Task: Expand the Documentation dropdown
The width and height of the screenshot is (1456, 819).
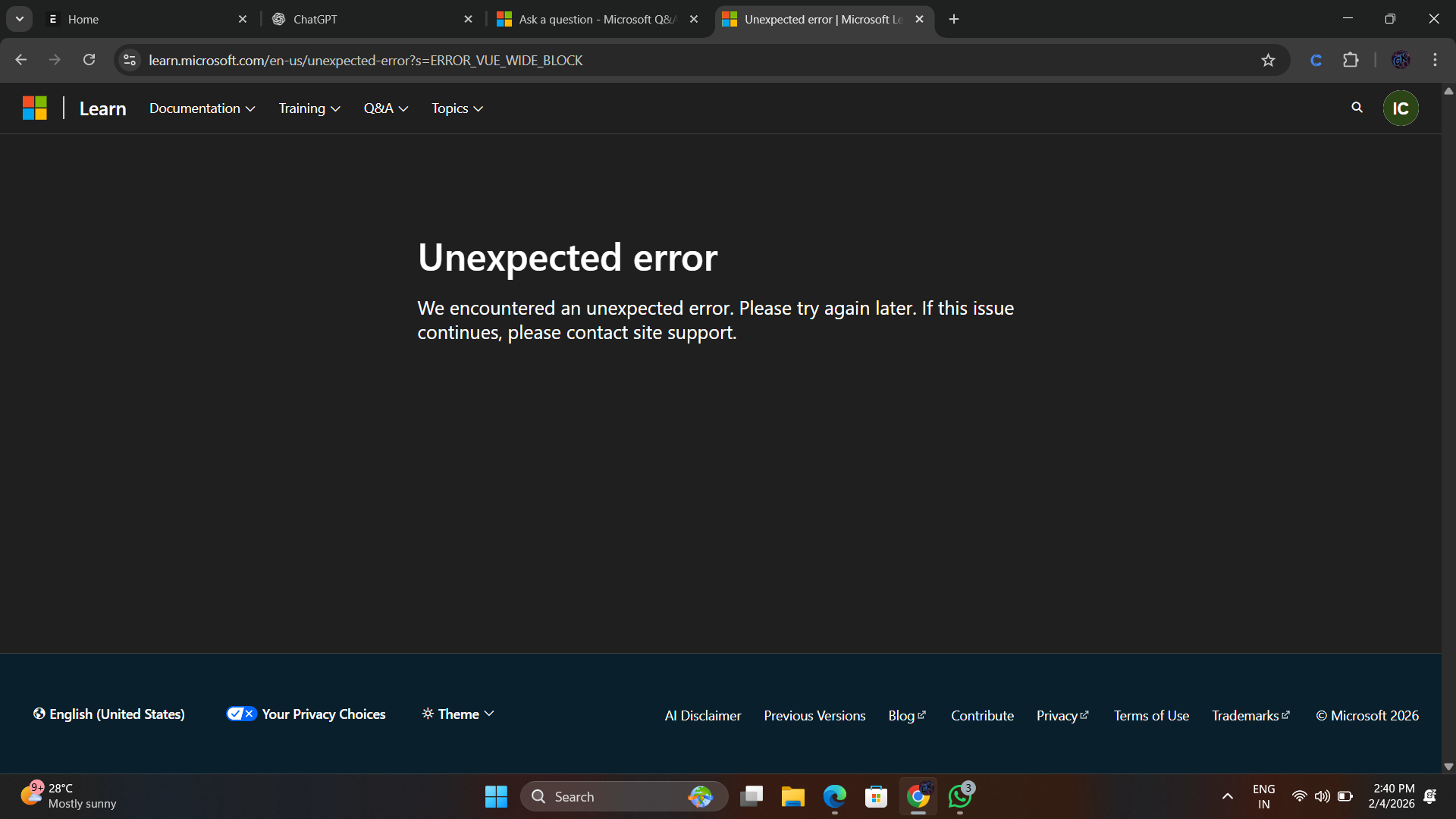Action: [x=202, y=108]
